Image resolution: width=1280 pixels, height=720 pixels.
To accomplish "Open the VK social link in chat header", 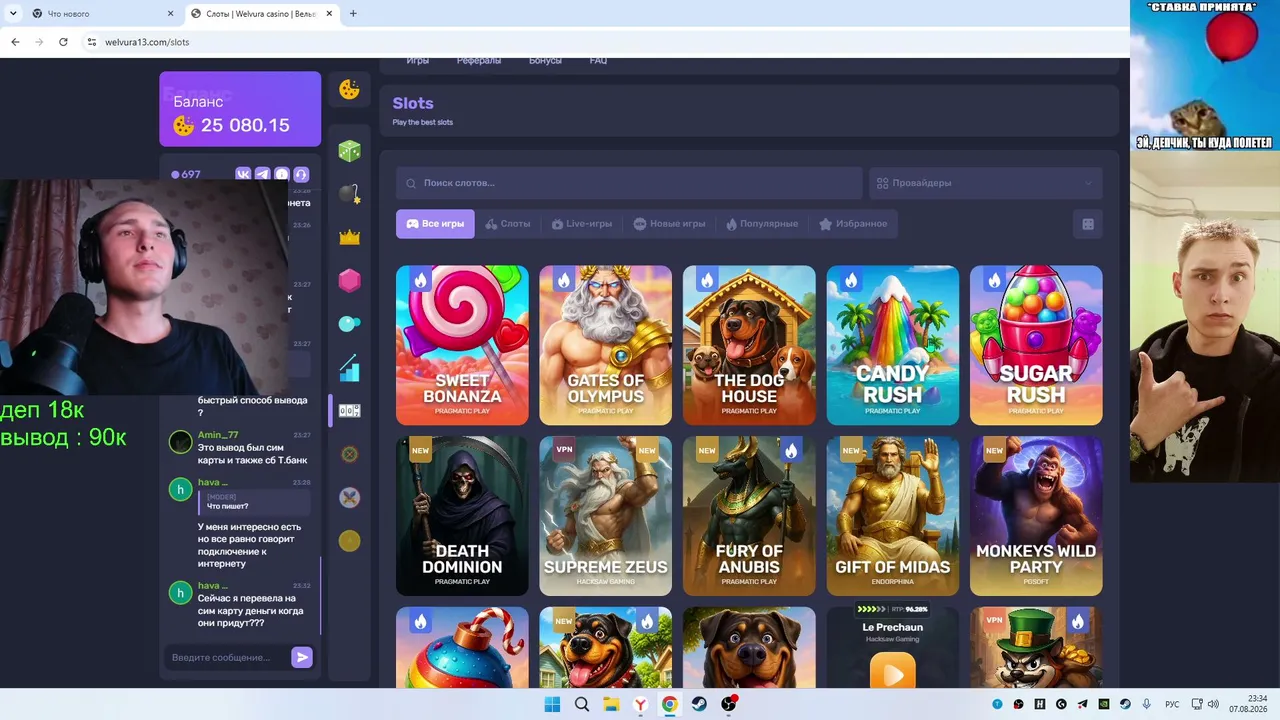I will [x=243, y=174].
